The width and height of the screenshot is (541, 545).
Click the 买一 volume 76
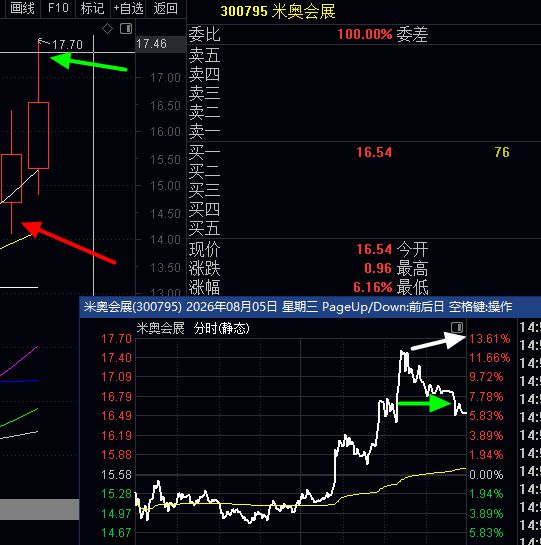click(x=502, y=152)
